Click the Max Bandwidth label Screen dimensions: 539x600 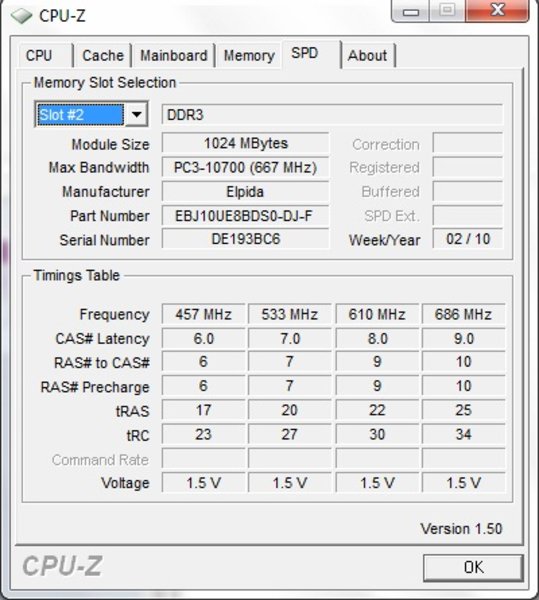pos(99,168)
